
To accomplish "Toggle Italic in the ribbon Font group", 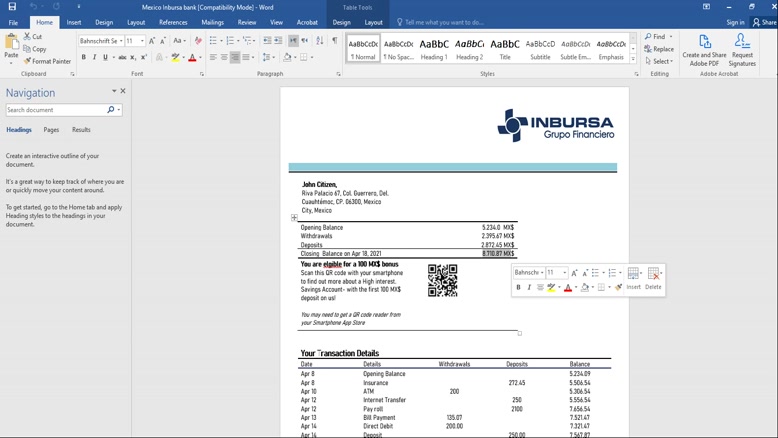I will [94, 58].
